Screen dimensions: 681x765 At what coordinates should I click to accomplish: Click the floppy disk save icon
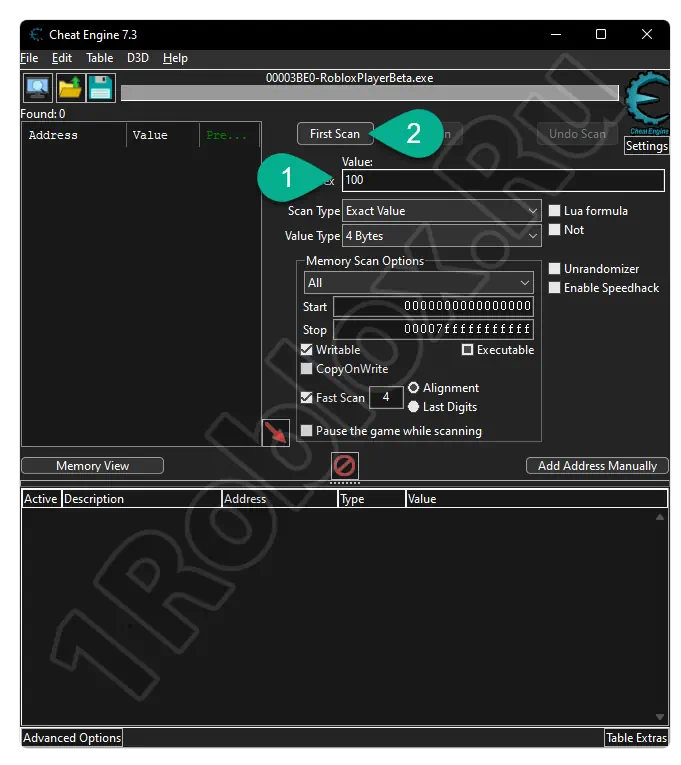click(101, 88)
